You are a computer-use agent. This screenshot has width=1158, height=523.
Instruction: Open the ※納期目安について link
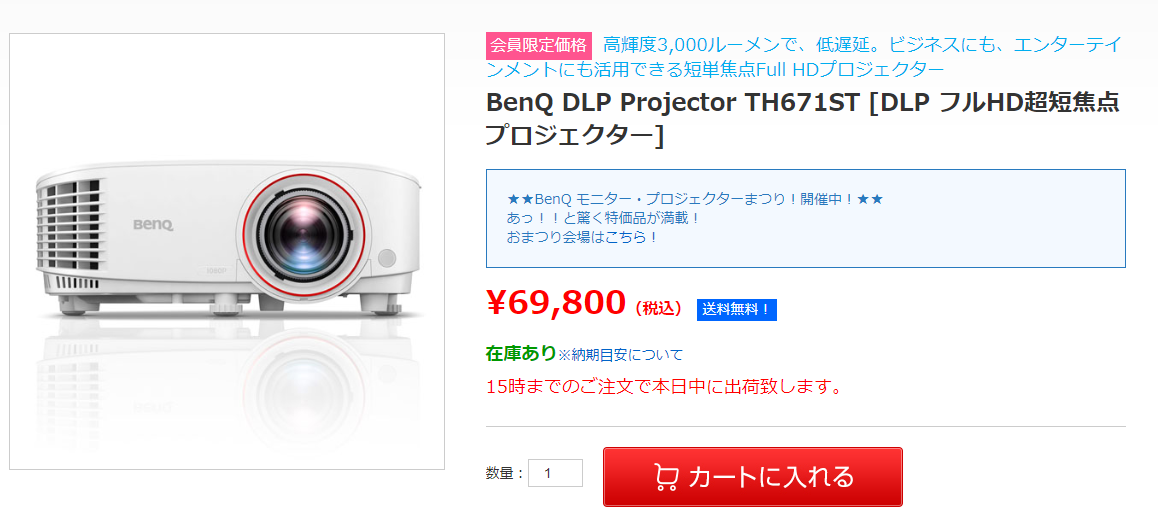[x=620, y=354]
